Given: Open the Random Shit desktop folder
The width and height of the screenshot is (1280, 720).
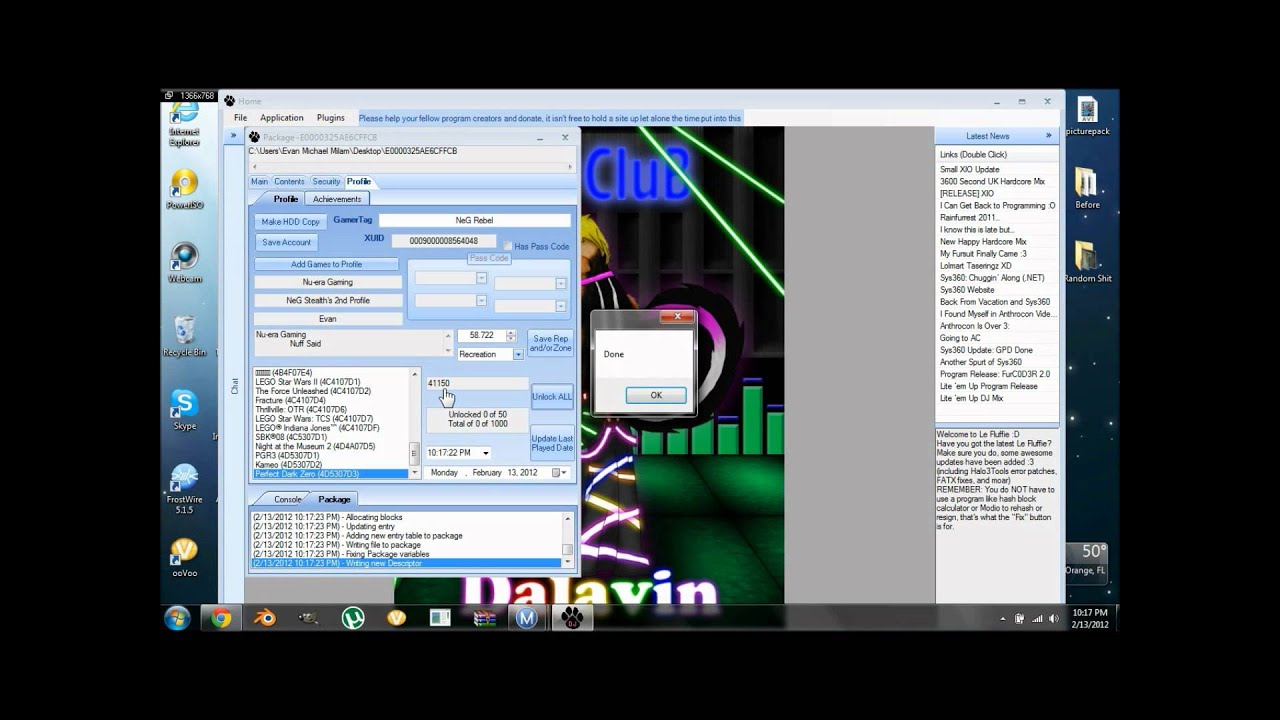Looking at the screenshot, I should tap(1087, 262).
